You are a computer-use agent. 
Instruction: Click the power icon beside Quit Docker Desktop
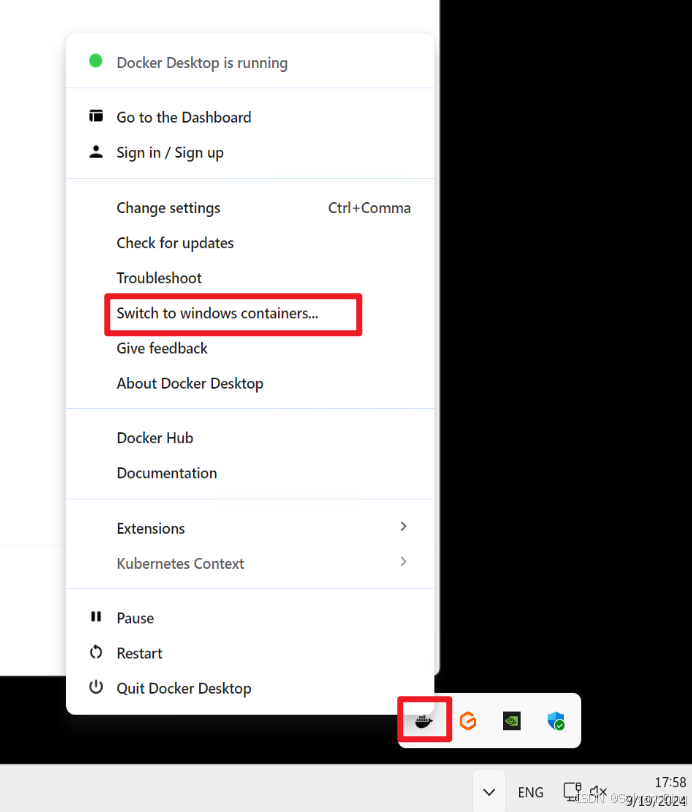coord(96,687)
